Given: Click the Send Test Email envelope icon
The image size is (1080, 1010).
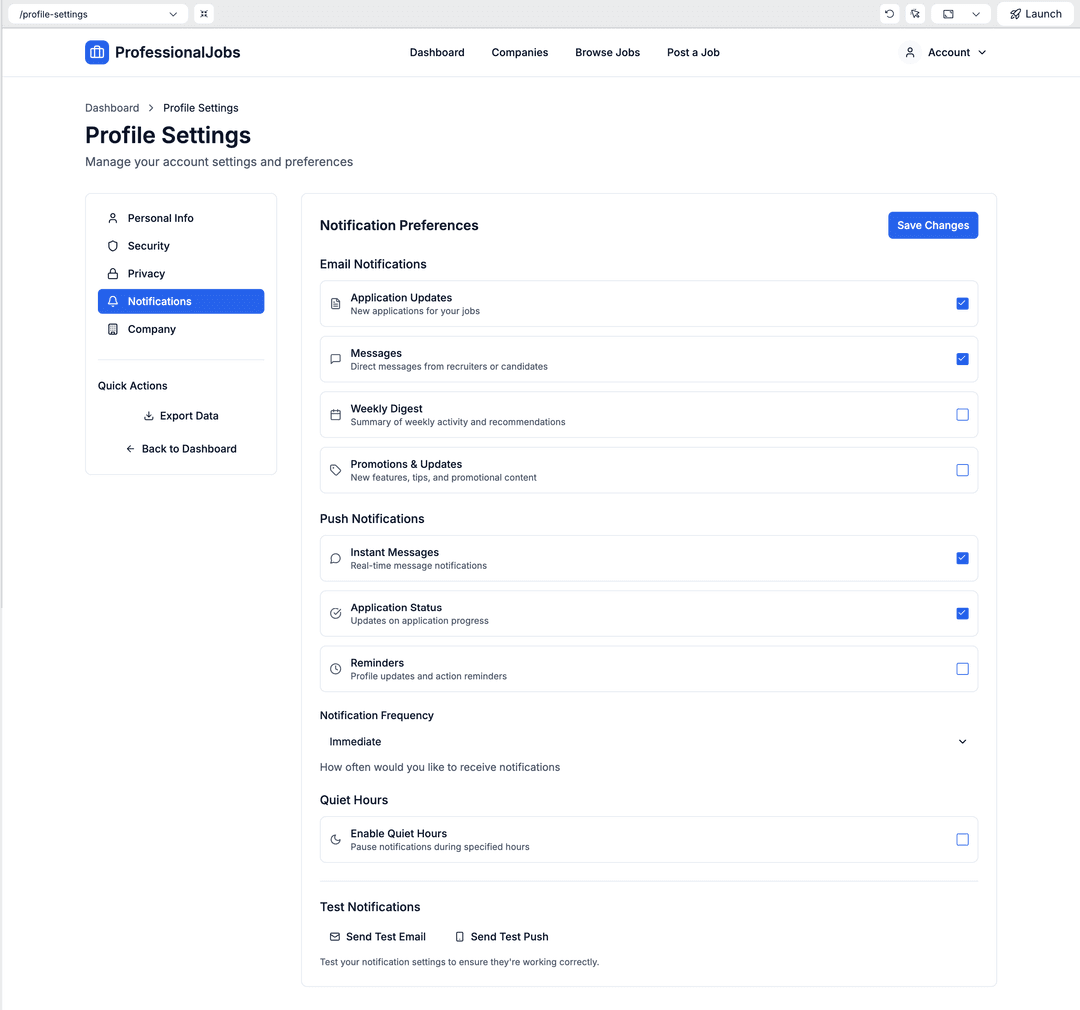Looking at the screenshot, I should (335, 937).
